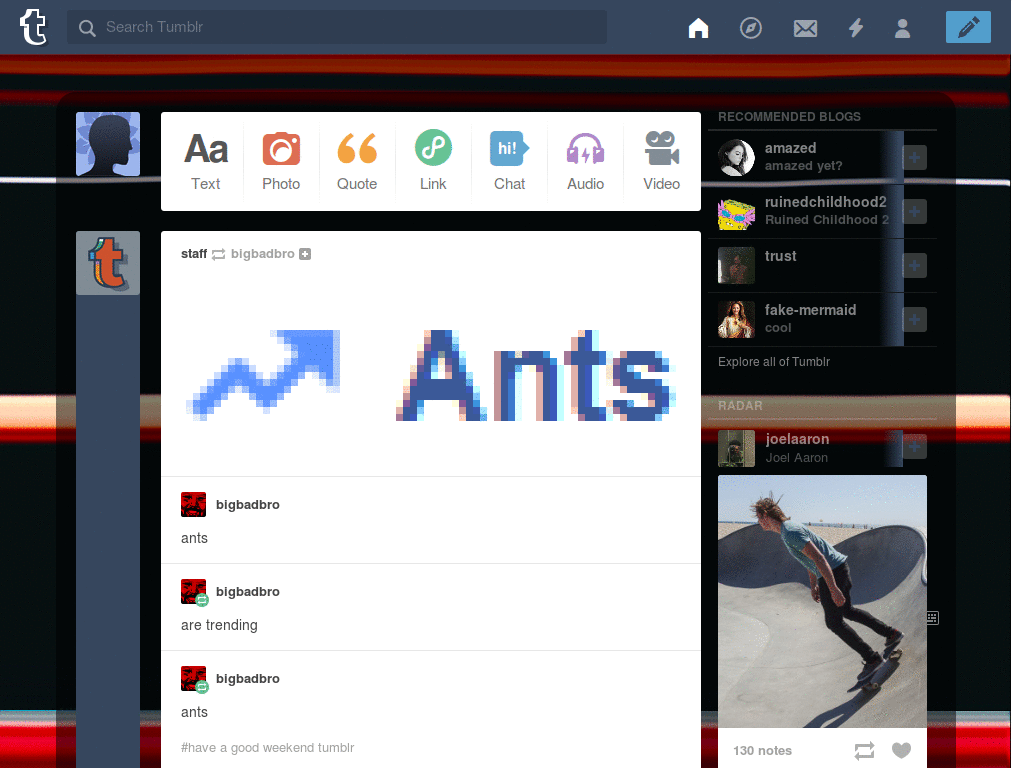Follow fake-mermaid with the plus button

914,319
